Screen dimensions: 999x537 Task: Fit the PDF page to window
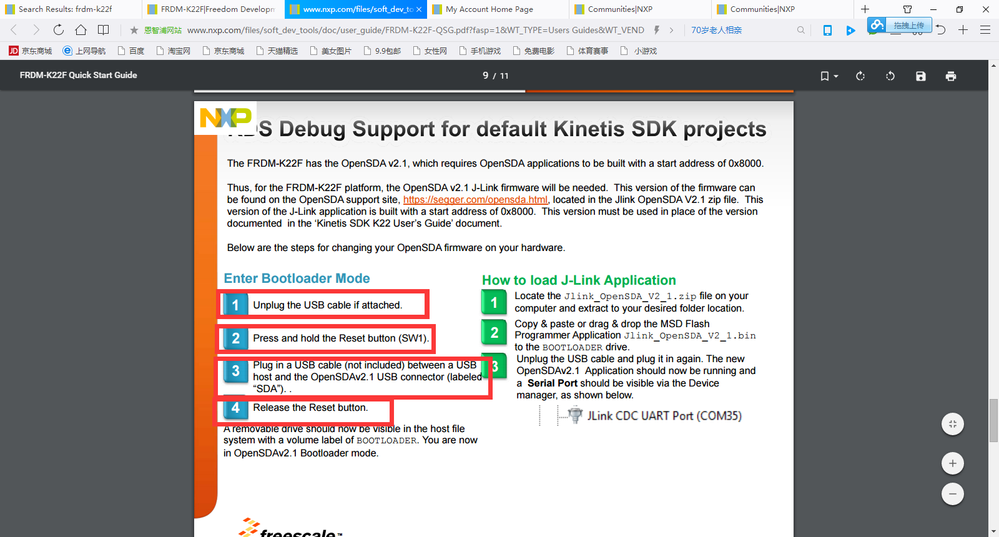(x=952, y=424)
